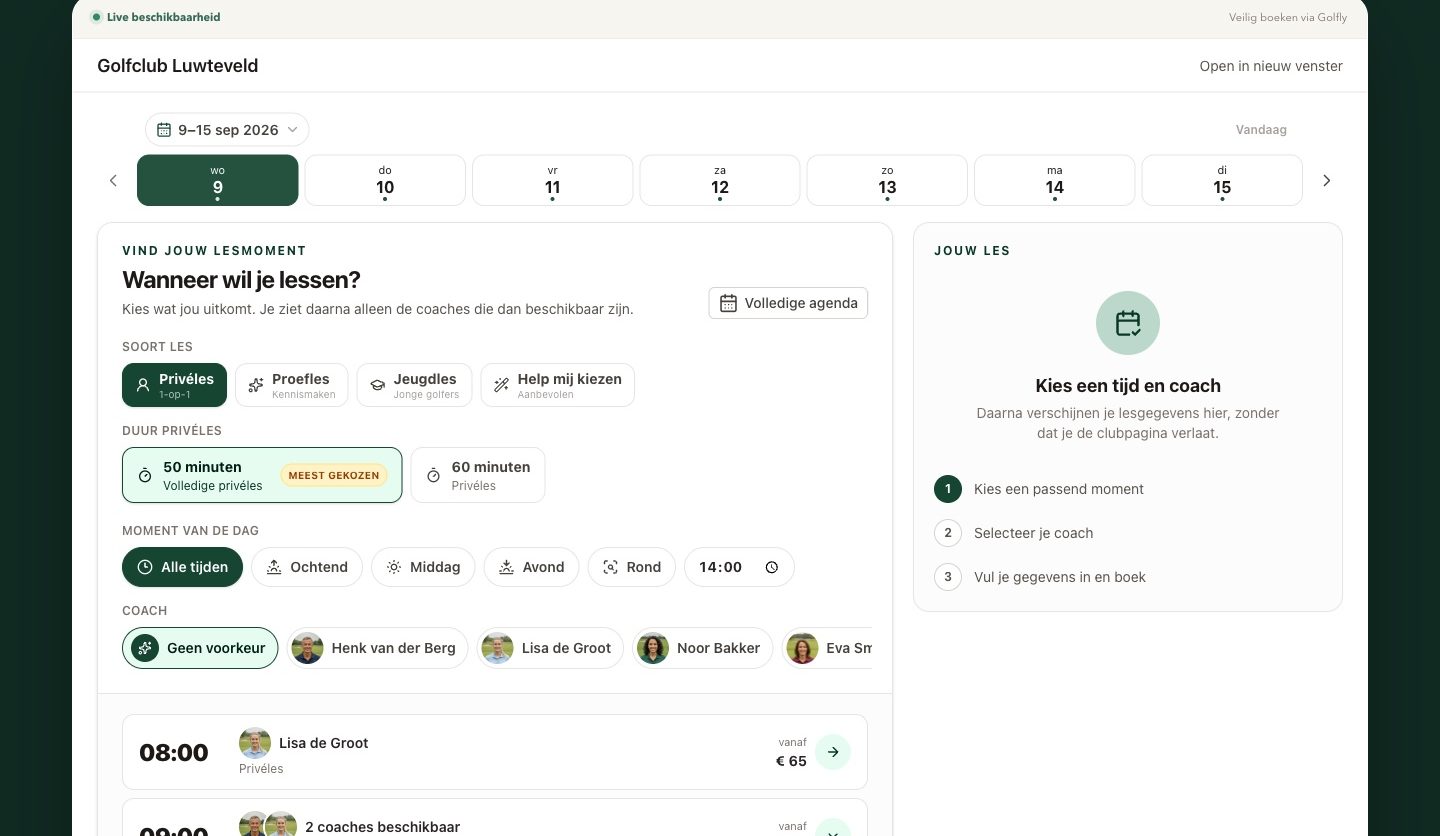
Task: Click the focus target icon on Rond
Action: (610, 567)
